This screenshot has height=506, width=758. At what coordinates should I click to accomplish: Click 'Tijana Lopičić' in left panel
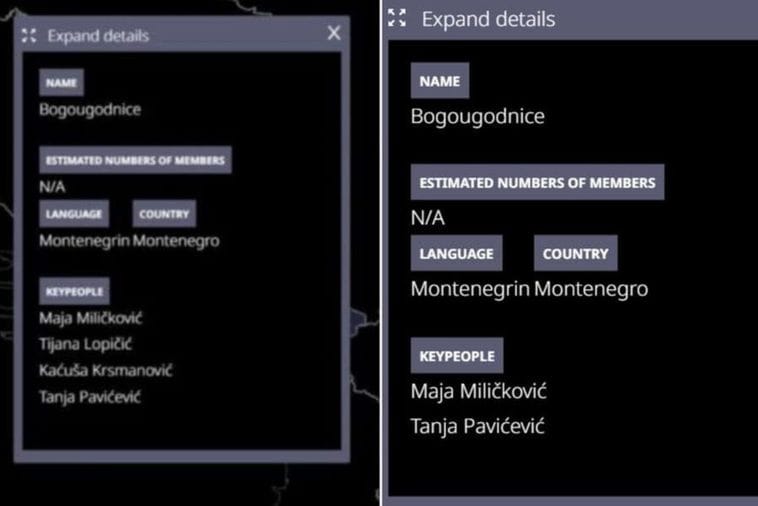(x=86, y=344)
